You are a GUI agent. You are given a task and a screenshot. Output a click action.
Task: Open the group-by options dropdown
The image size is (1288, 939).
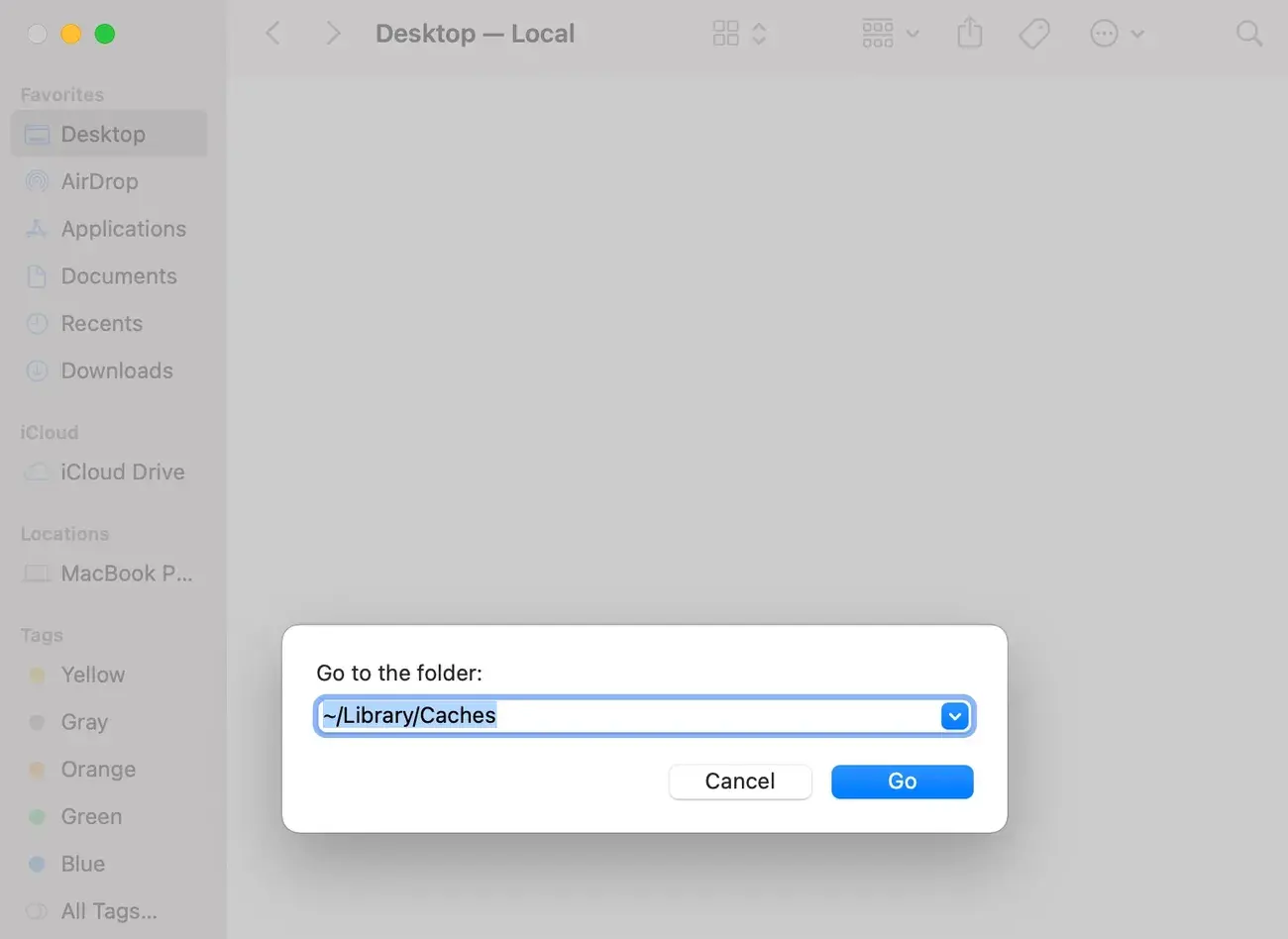[890, 34]
